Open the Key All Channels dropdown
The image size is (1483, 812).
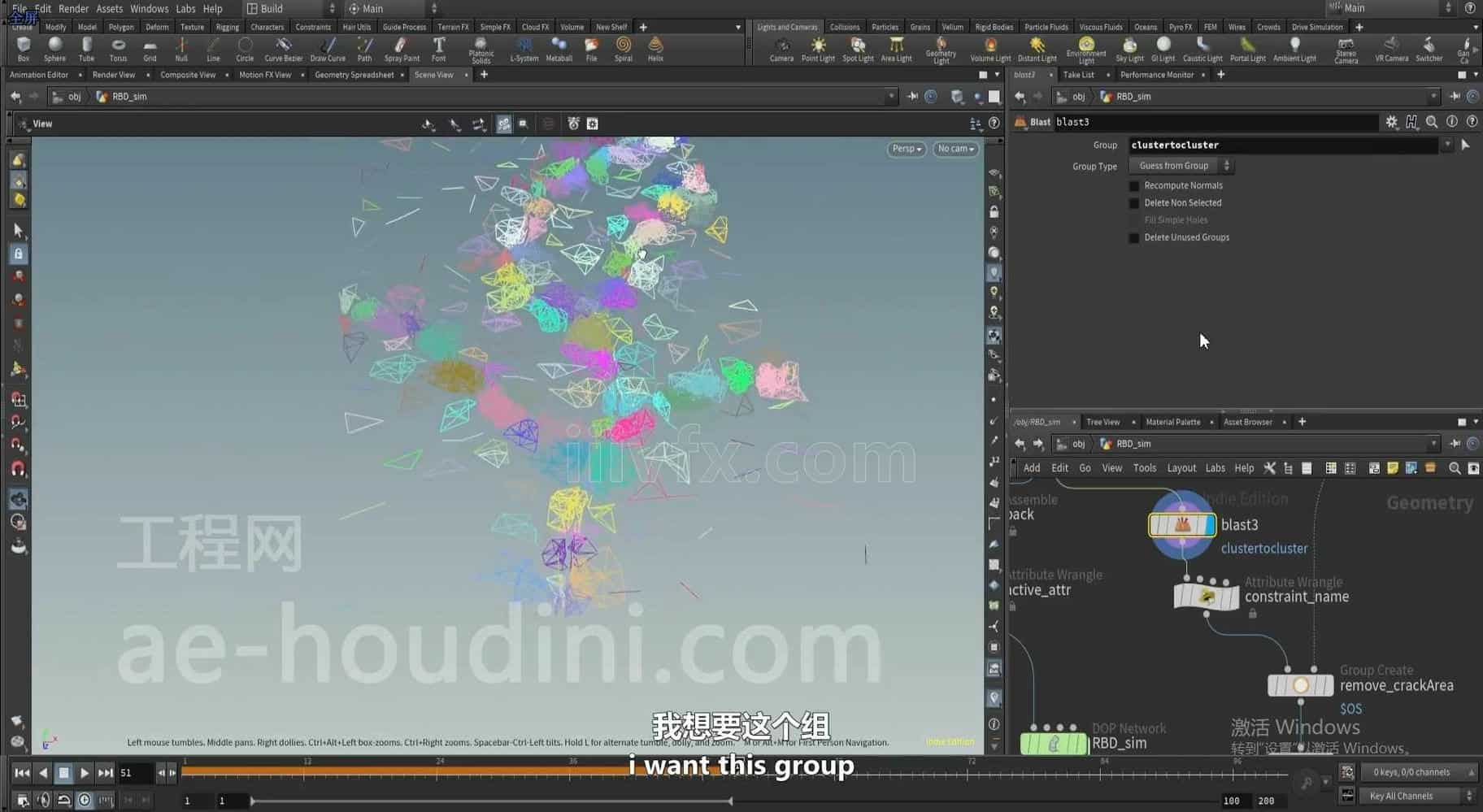click(1419, 796)
